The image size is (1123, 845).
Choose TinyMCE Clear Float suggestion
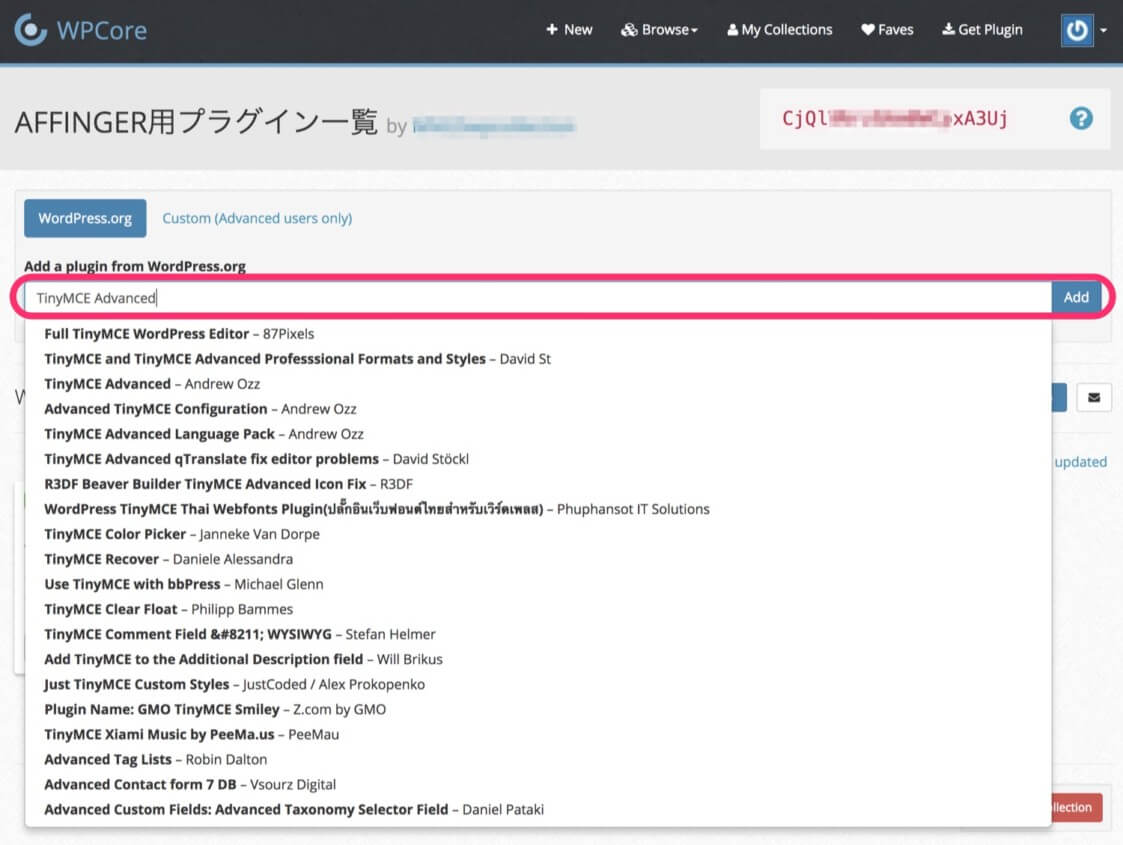coord(538,609)
